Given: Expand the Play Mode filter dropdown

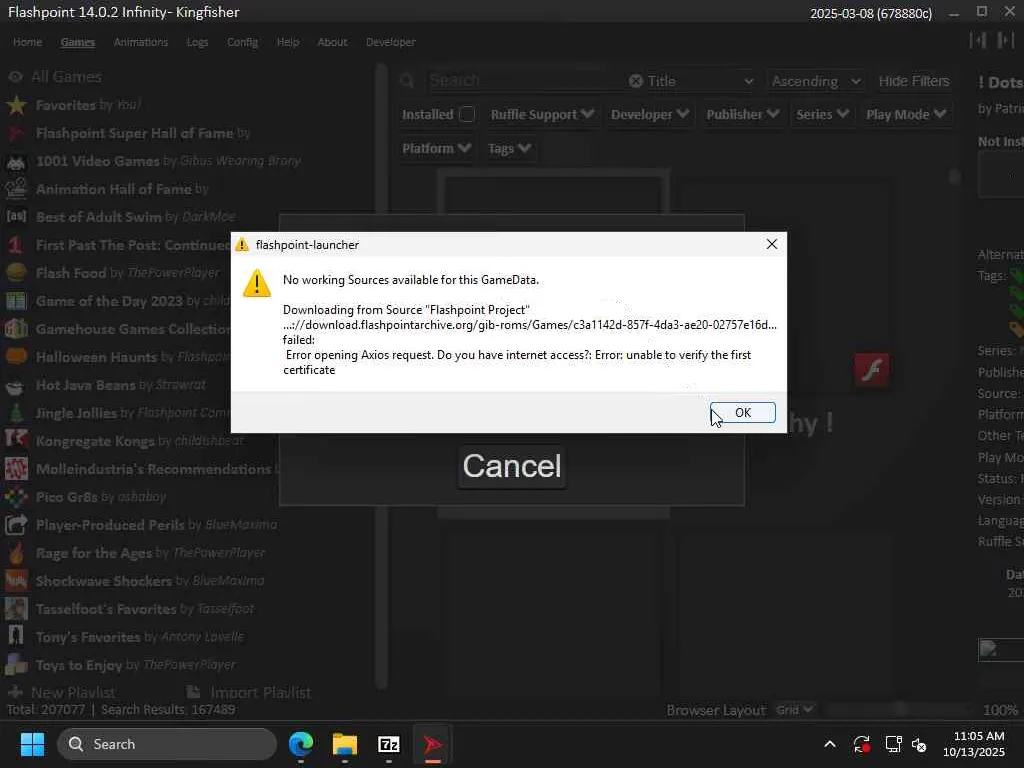Looking at the screenshot, I should click(x=906, y=114).
